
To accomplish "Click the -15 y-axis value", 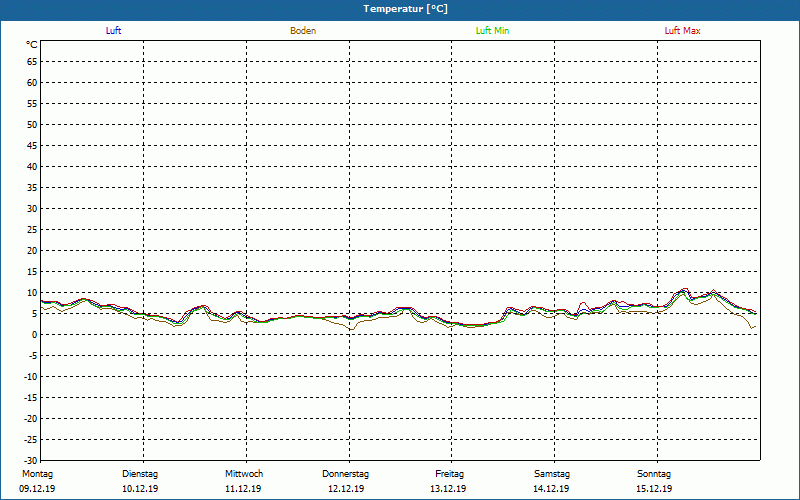I will (x=30, y=397).
